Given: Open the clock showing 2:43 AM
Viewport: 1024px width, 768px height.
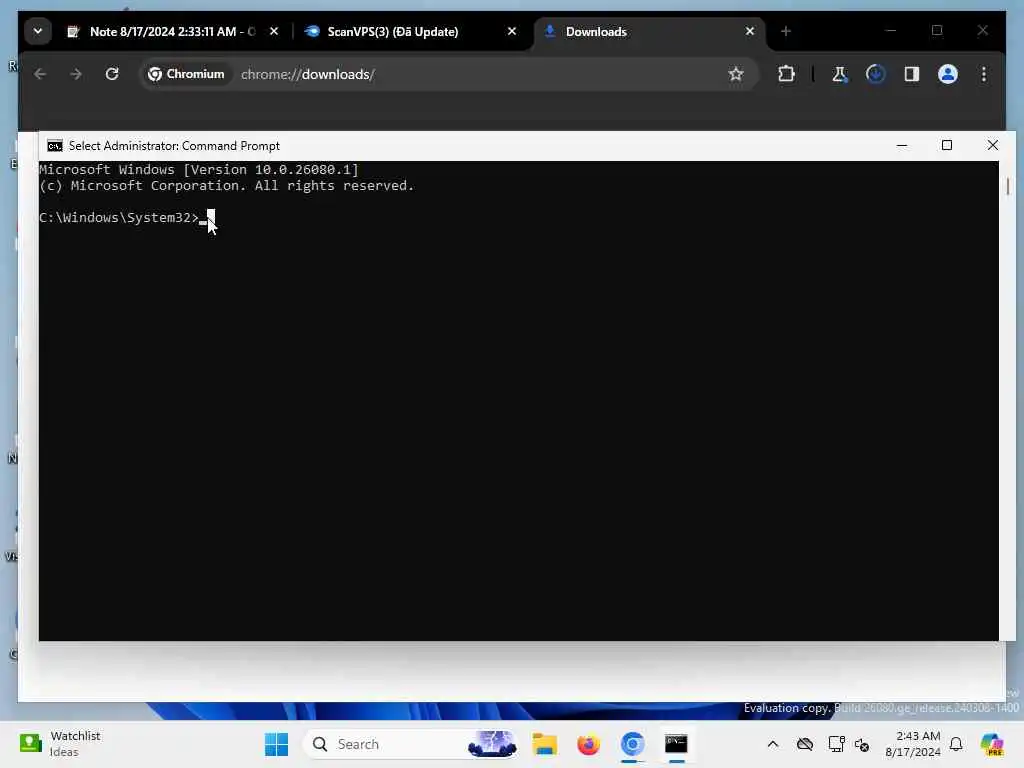Looking at the screenshot, I should [912, 744].
